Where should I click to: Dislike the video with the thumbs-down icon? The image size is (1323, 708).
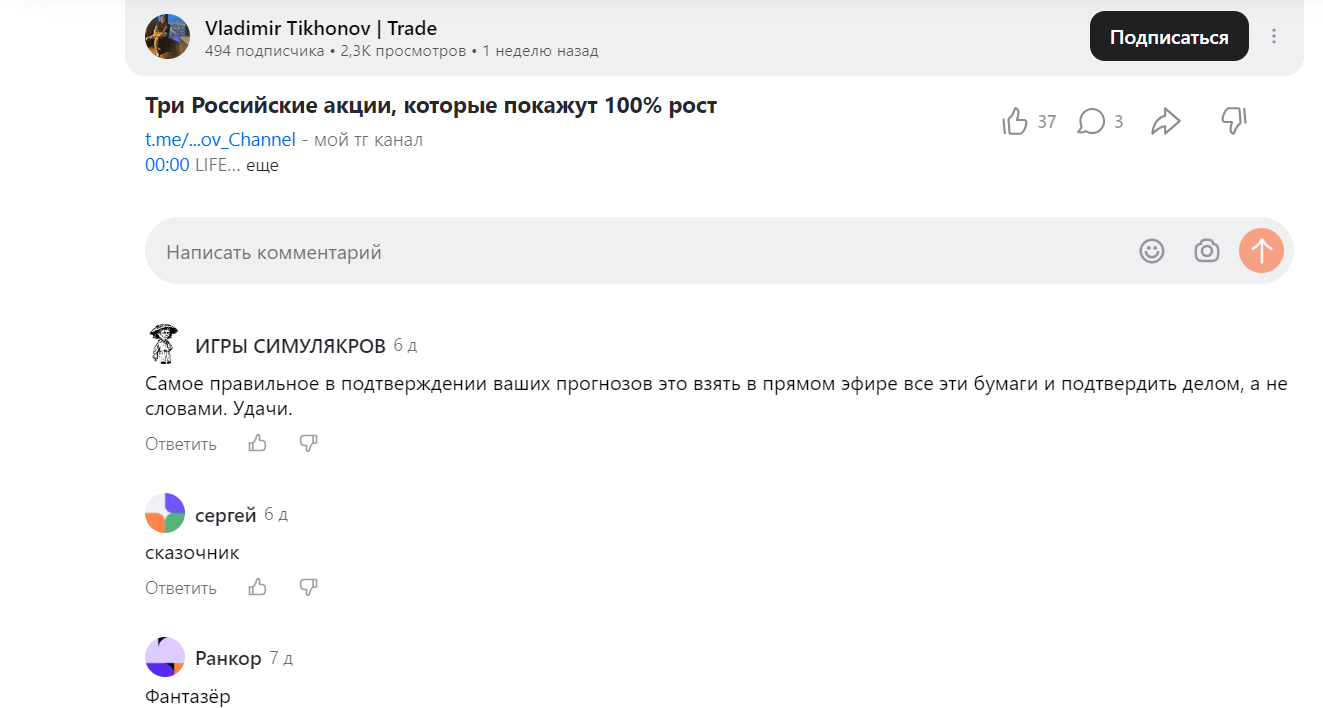pos(1233,120)
